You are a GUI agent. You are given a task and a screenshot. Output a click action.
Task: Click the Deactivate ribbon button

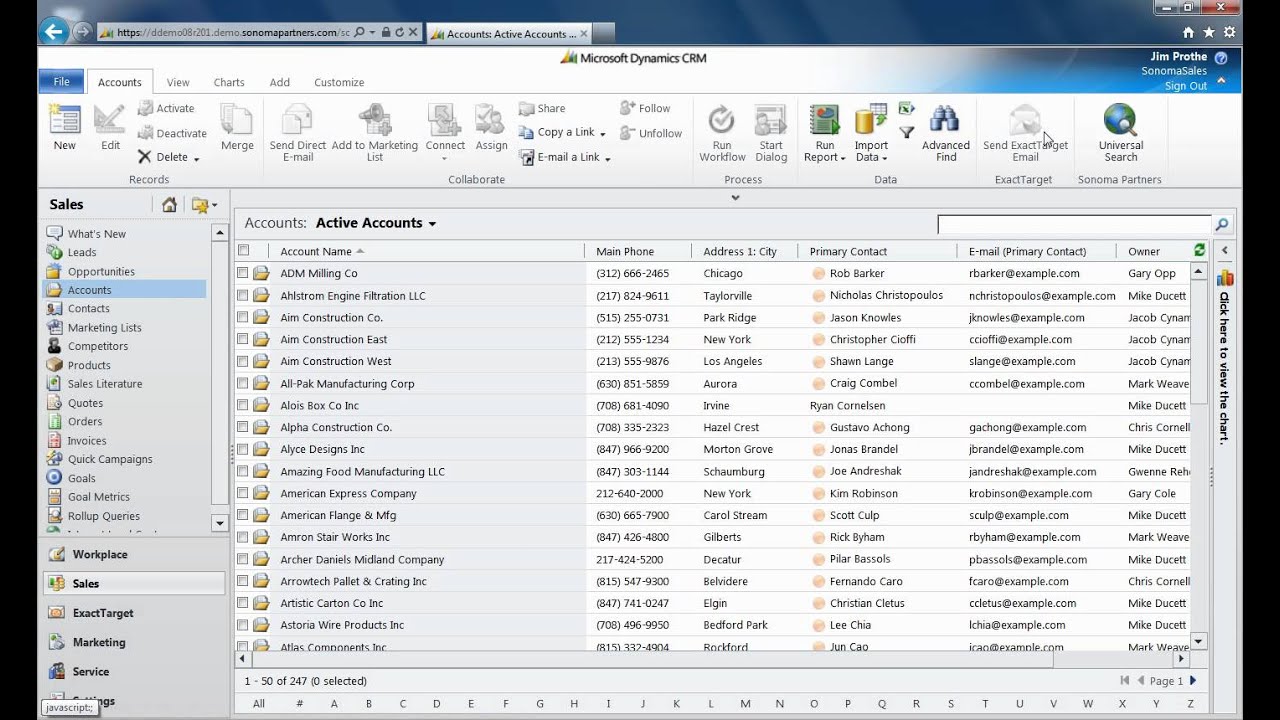[x=172, y=133]
